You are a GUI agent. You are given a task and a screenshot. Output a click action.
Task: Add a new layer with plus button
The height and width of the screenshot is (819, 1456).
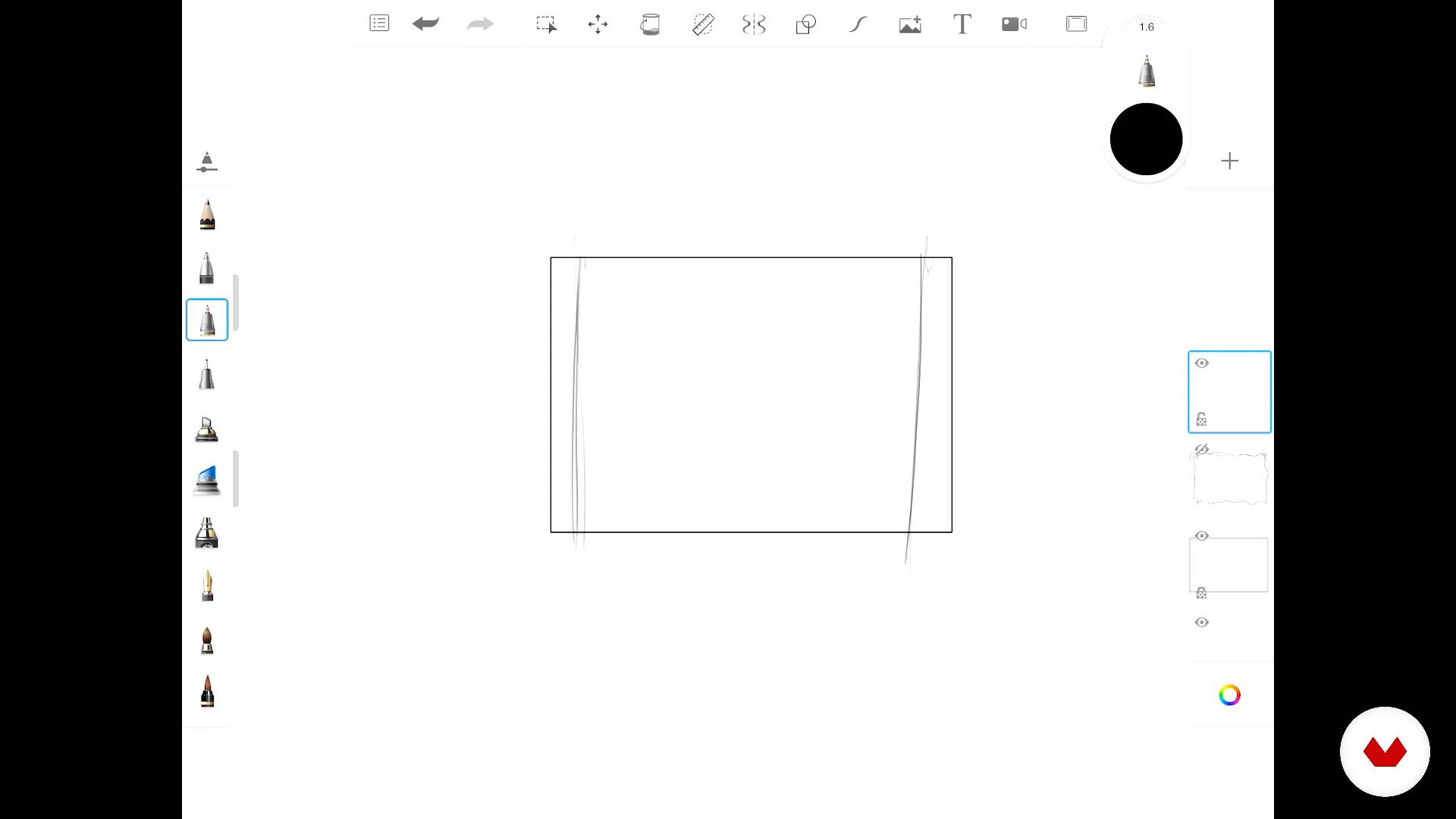[x=1229, y=161]
